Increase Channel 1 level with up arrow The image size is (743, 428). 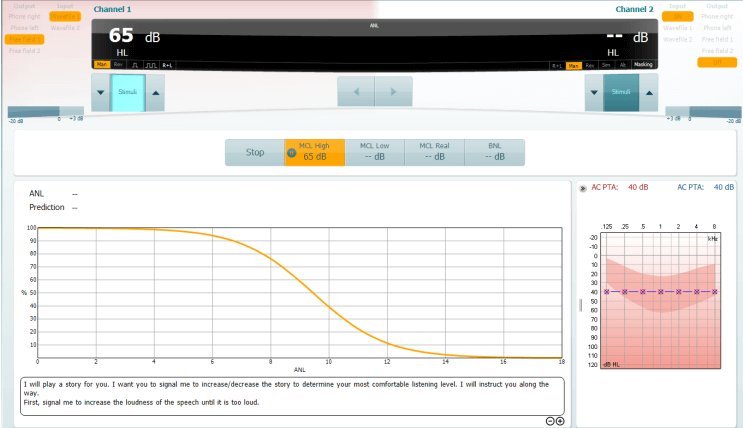pos(155,93)
